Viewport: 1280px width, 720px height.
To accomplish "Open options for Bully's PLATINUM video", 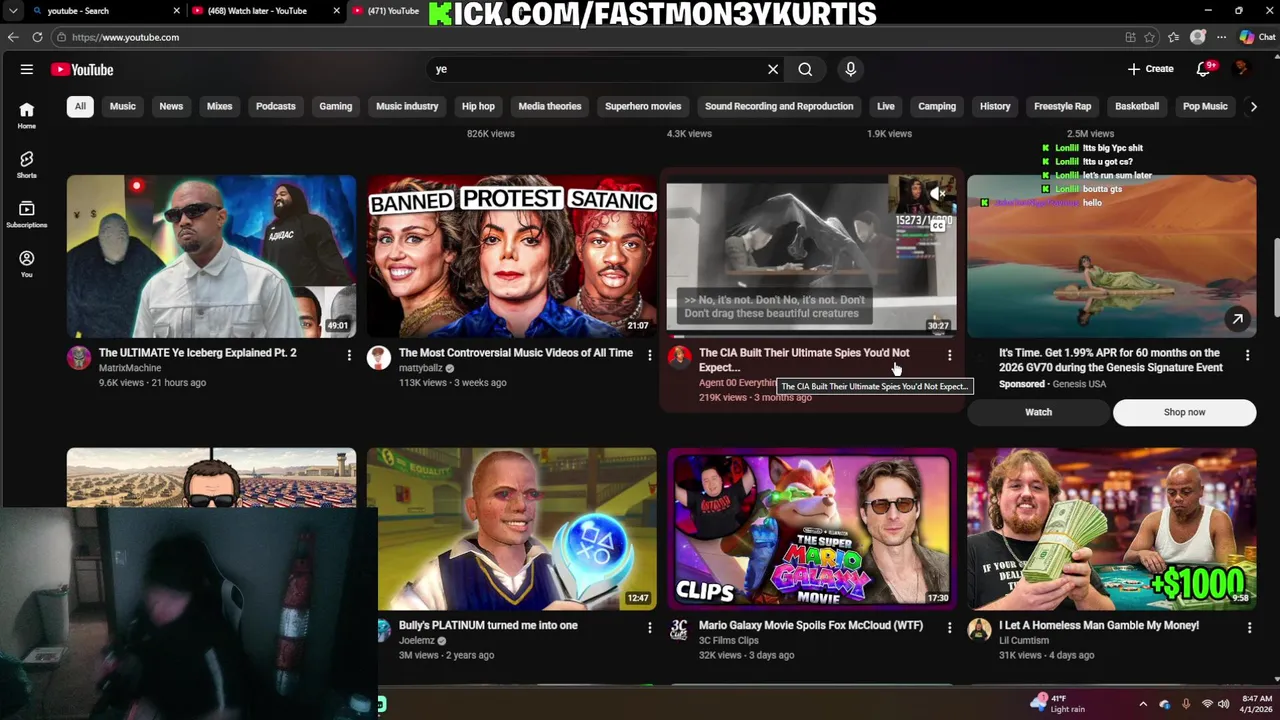I will point(649,627).
